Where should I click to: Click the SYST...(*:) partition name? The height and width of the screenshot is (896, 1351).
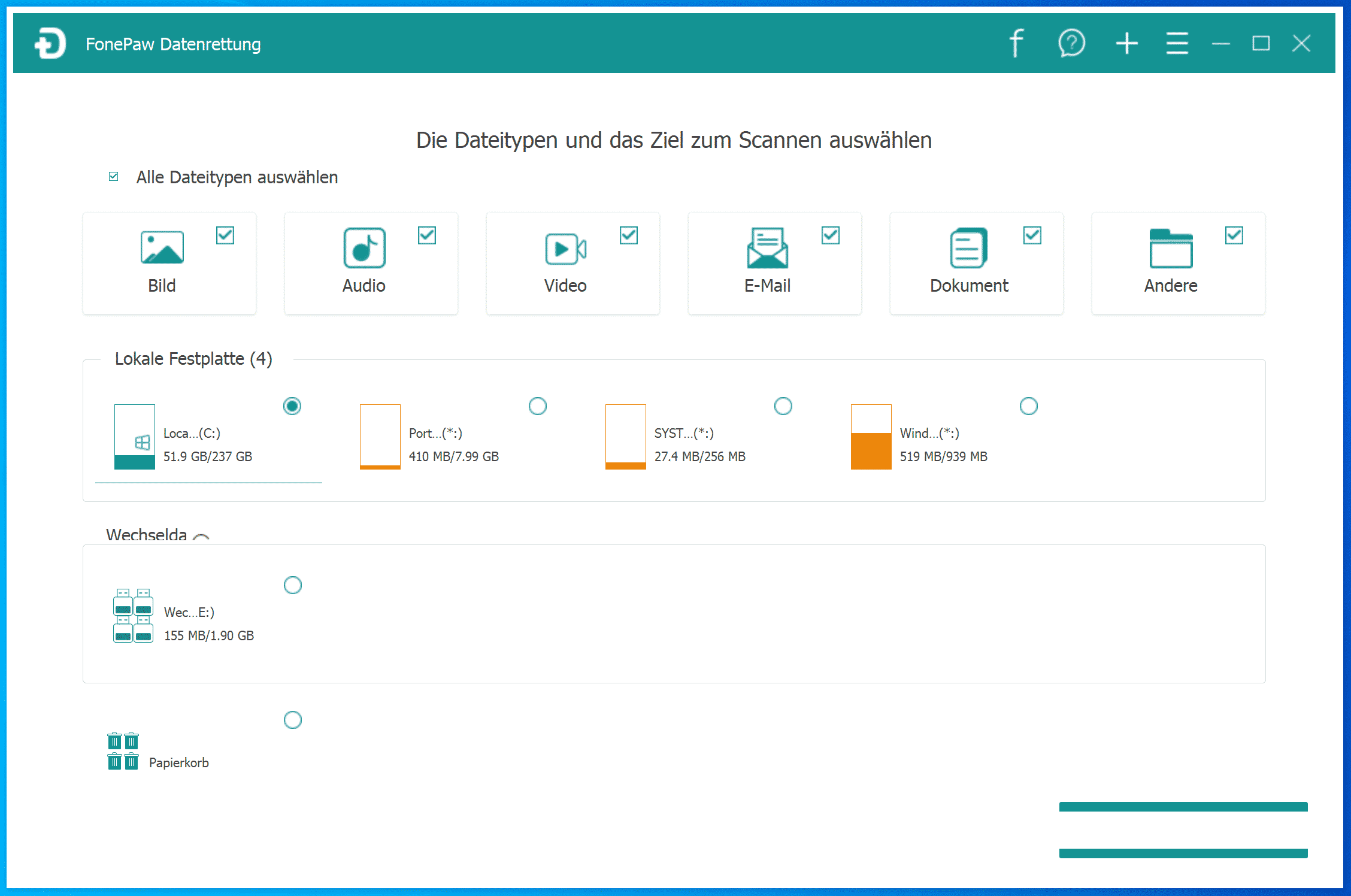coord(684,433)
